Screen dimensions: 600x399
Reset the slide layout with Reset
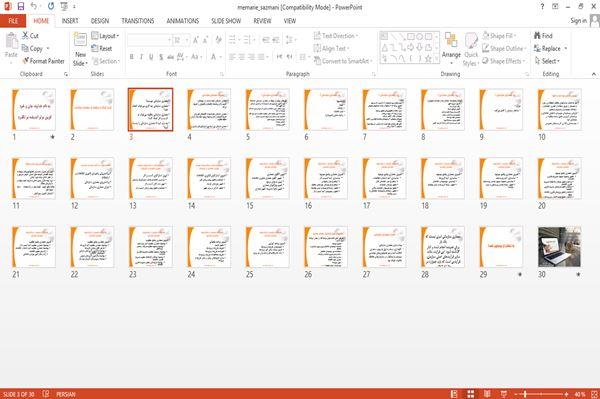[x=102, y=48]
